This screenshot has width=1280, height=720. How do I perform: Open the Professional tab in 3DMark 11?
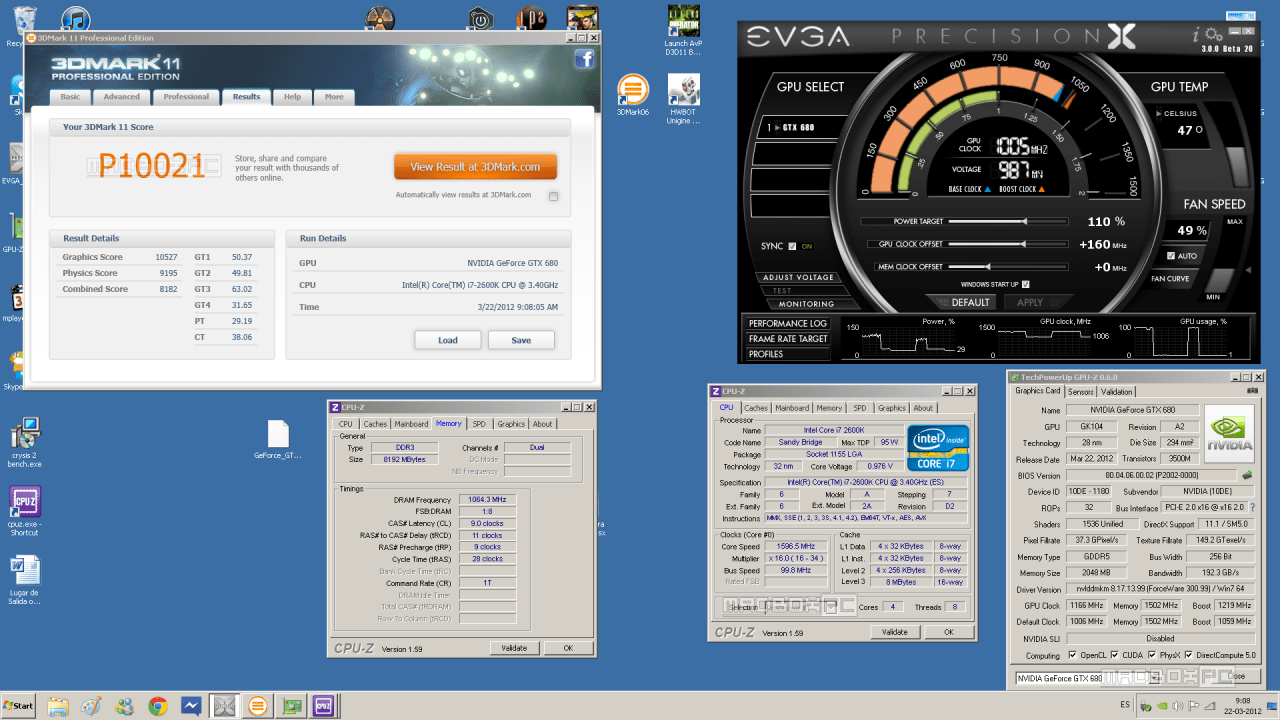187,97
